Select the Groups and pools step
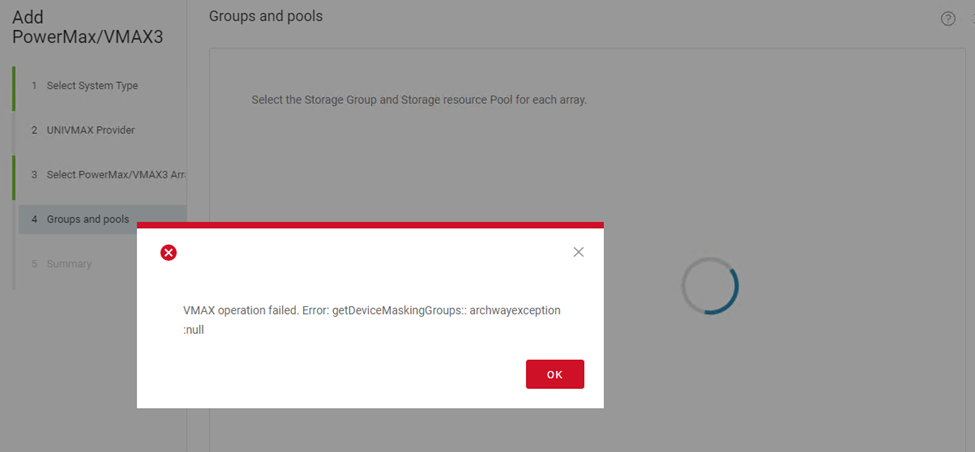The height and width of the screenshot is (452, 975). pyautogui.click(x=88, y=219)
